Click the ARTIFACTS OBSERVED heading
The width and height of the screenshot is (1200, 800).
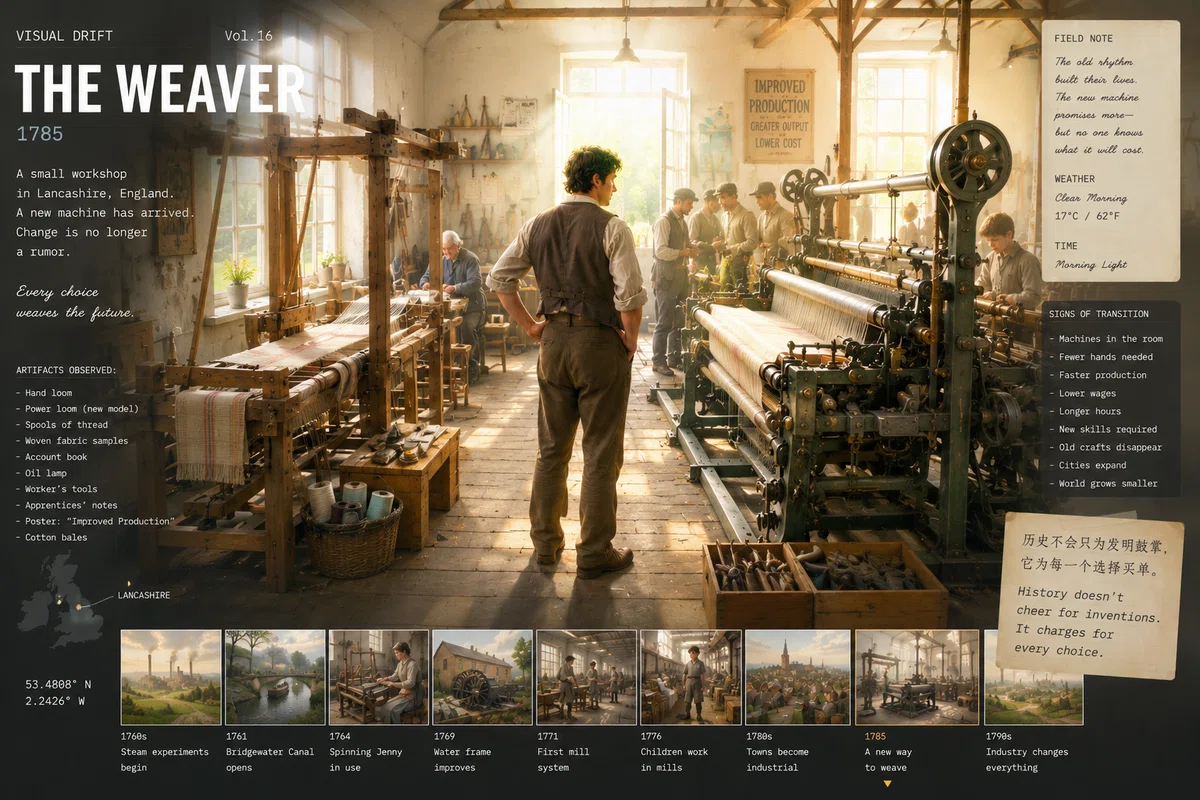tap(66, 370)
